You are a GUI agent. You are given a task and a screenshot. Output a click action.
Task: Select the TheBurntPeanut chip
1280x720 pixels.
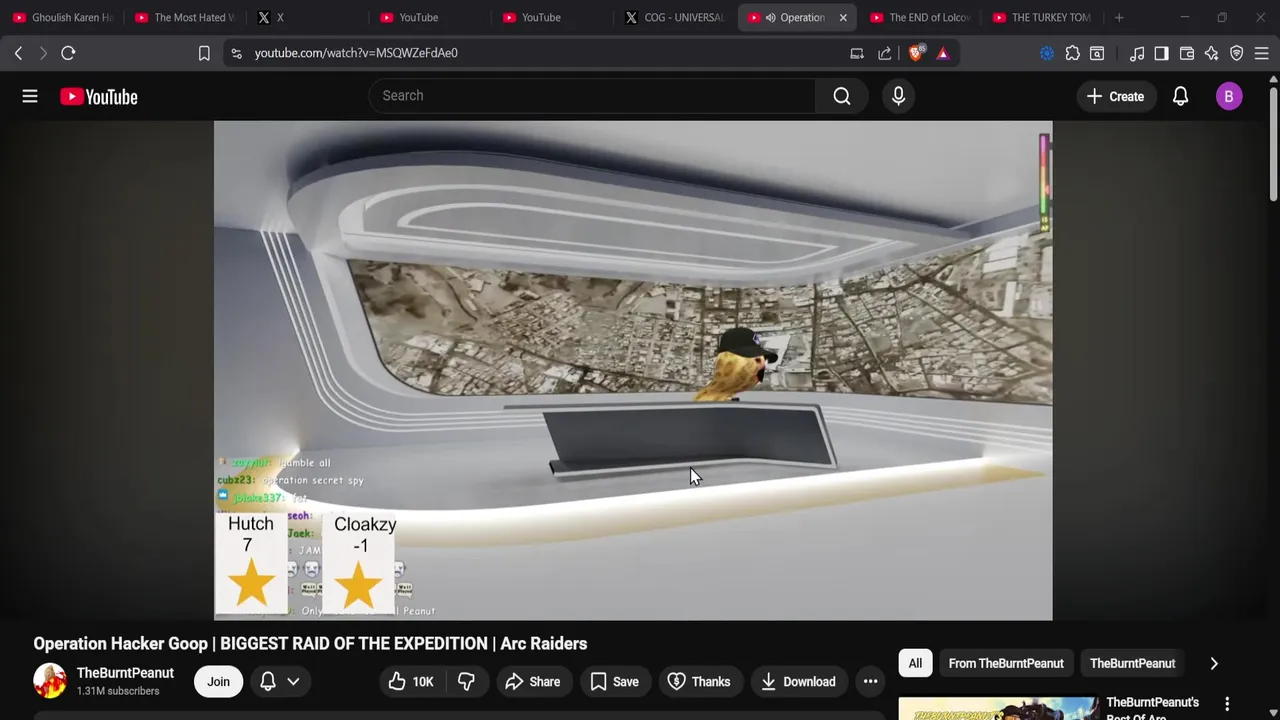click(x=1132, y=663)
